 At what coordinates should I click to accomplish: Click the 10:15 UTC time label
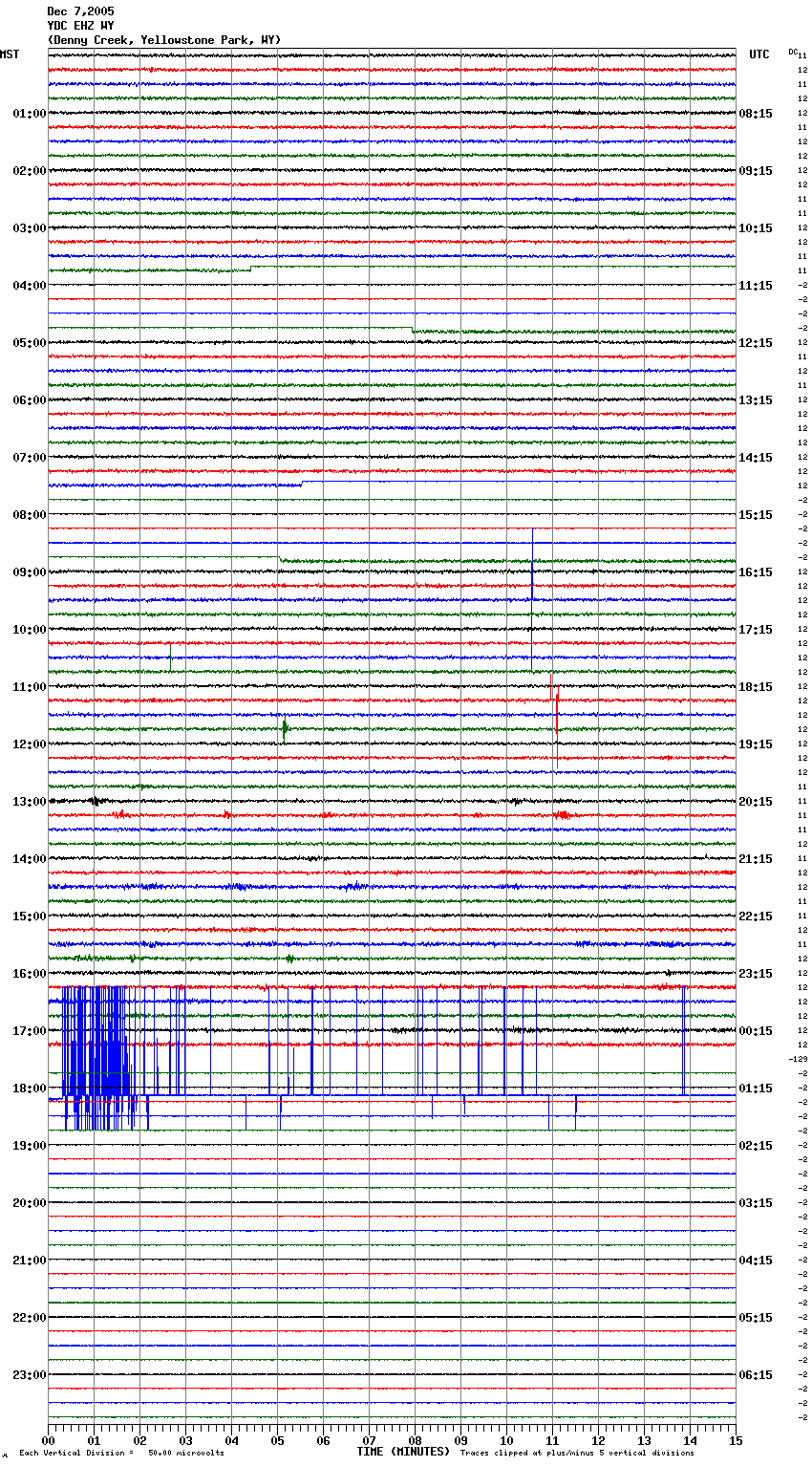point(756,228)
